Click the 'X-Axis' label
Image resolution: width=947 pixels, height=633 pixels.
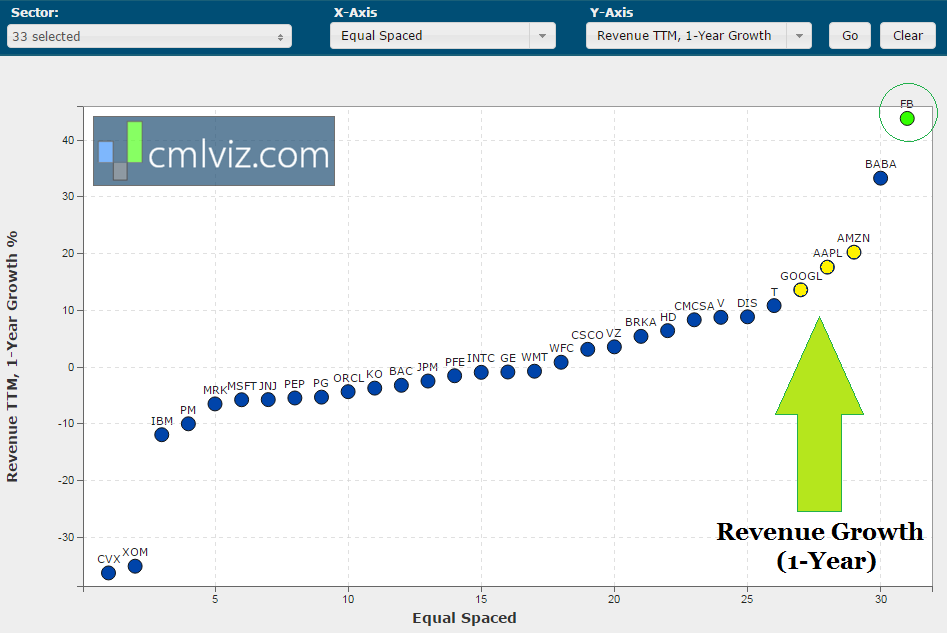pyautogui.click(x=356, y=12)
